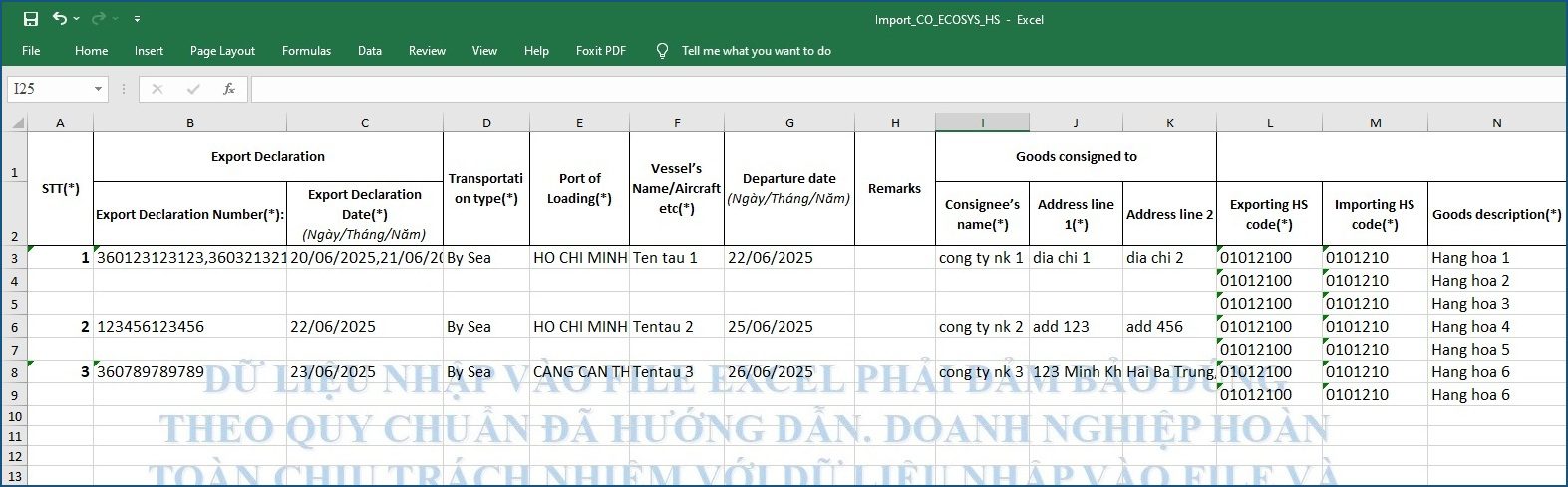Click the Undo arrow icon
This screenshot has height=487, width=1568.
pos(60,19)
